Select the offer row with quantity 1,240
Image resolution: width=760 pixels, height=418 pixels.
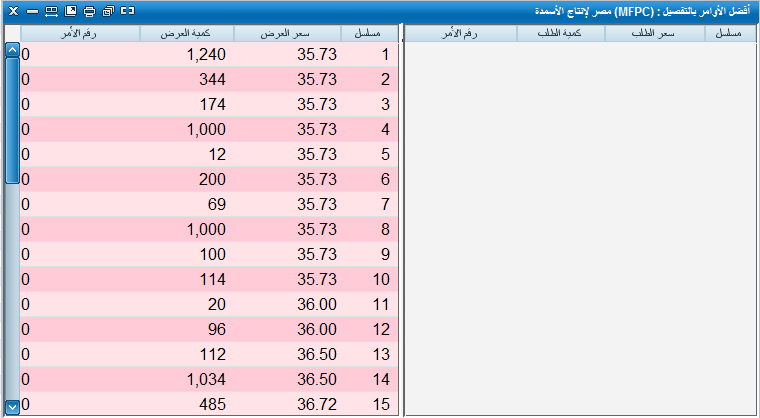(x=209, y=54)
